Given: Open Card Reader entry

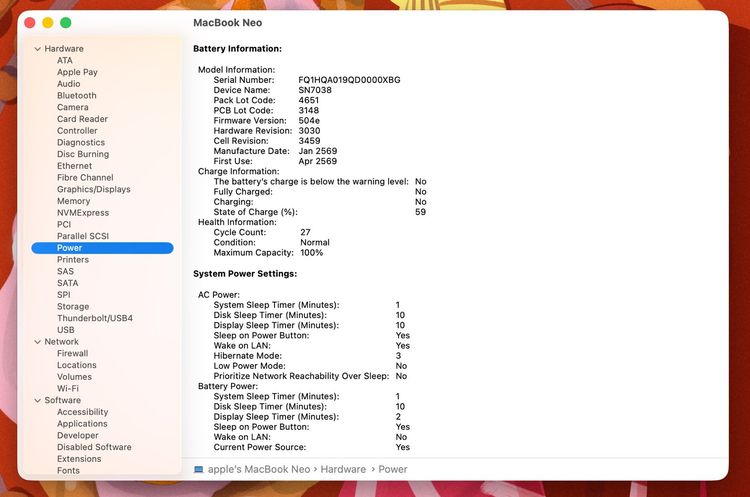Looking at the screenshot, I should 82,119.
